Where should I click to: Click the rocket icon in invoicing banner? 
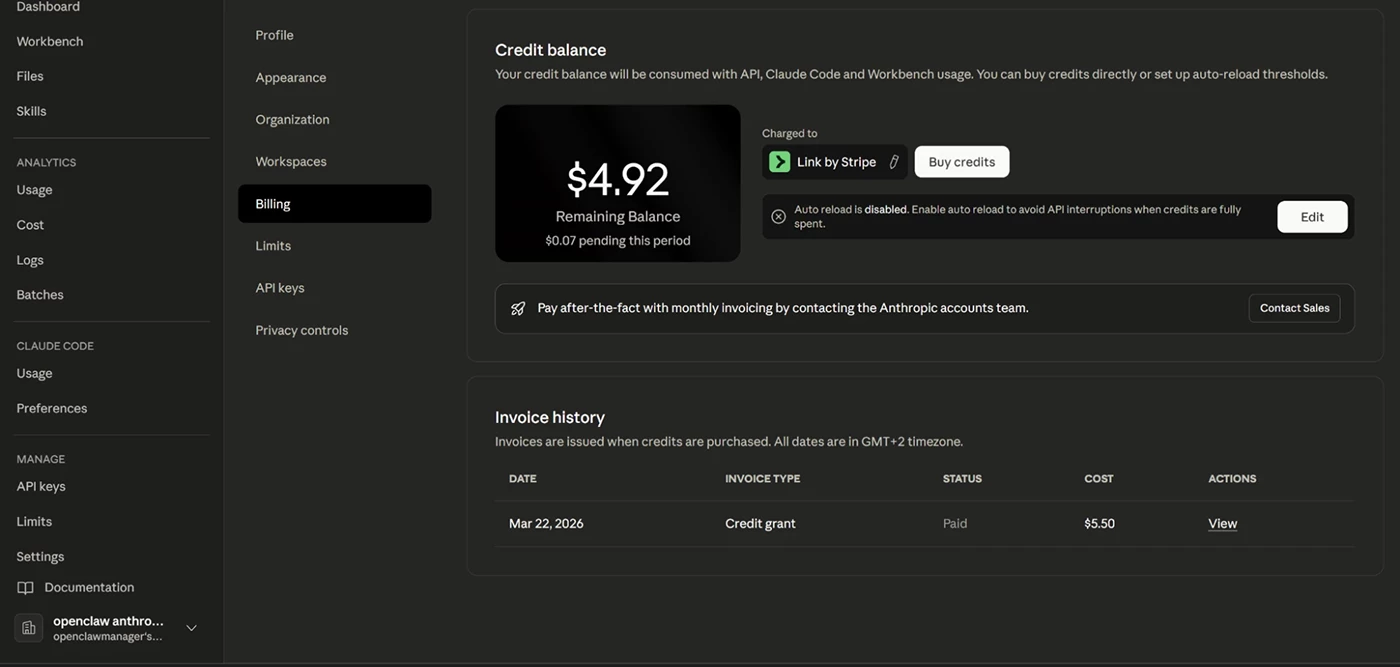click(x=518, y=308)
